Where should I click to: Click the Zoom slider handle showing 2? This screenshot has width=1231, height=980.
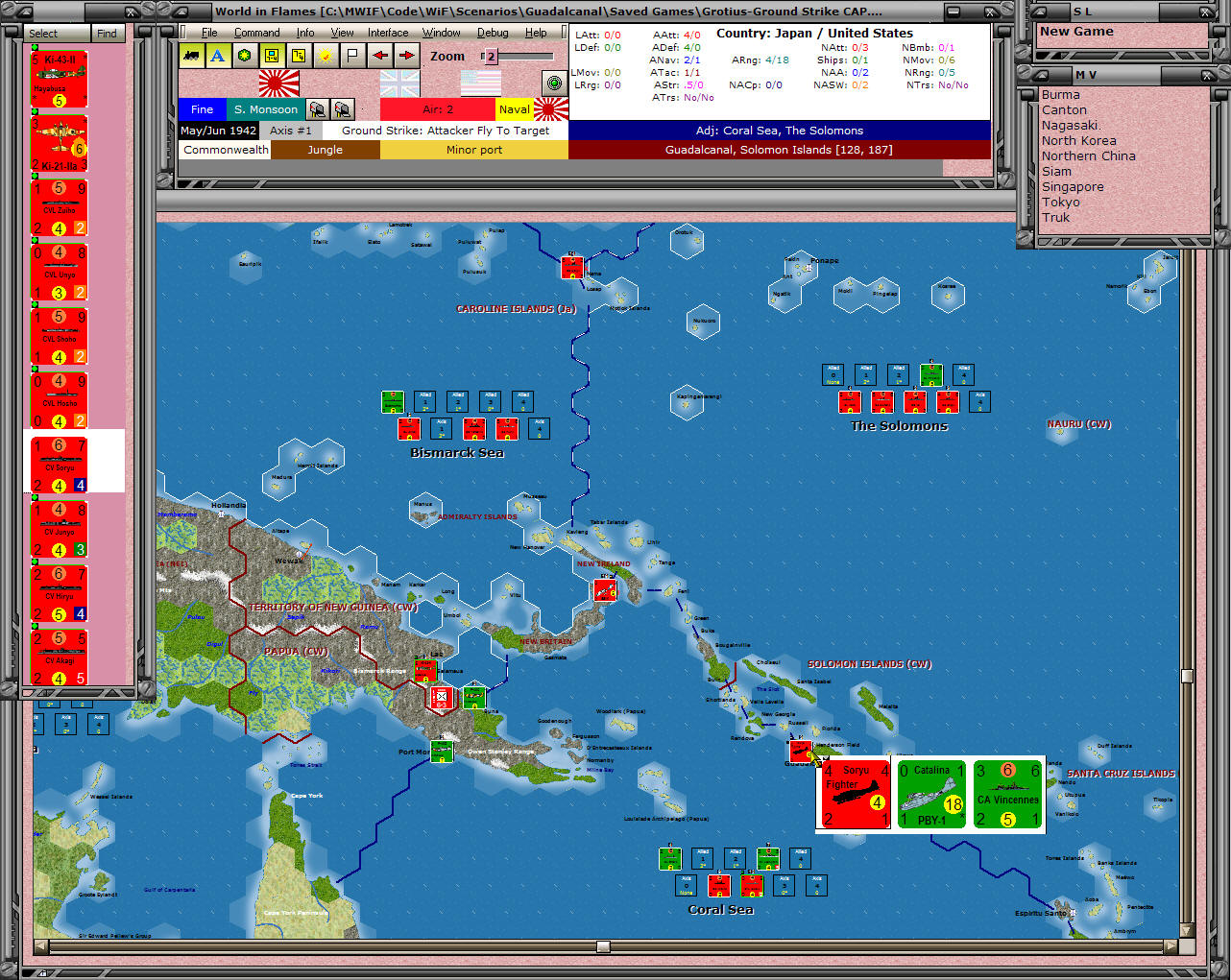tap(490, 57)
